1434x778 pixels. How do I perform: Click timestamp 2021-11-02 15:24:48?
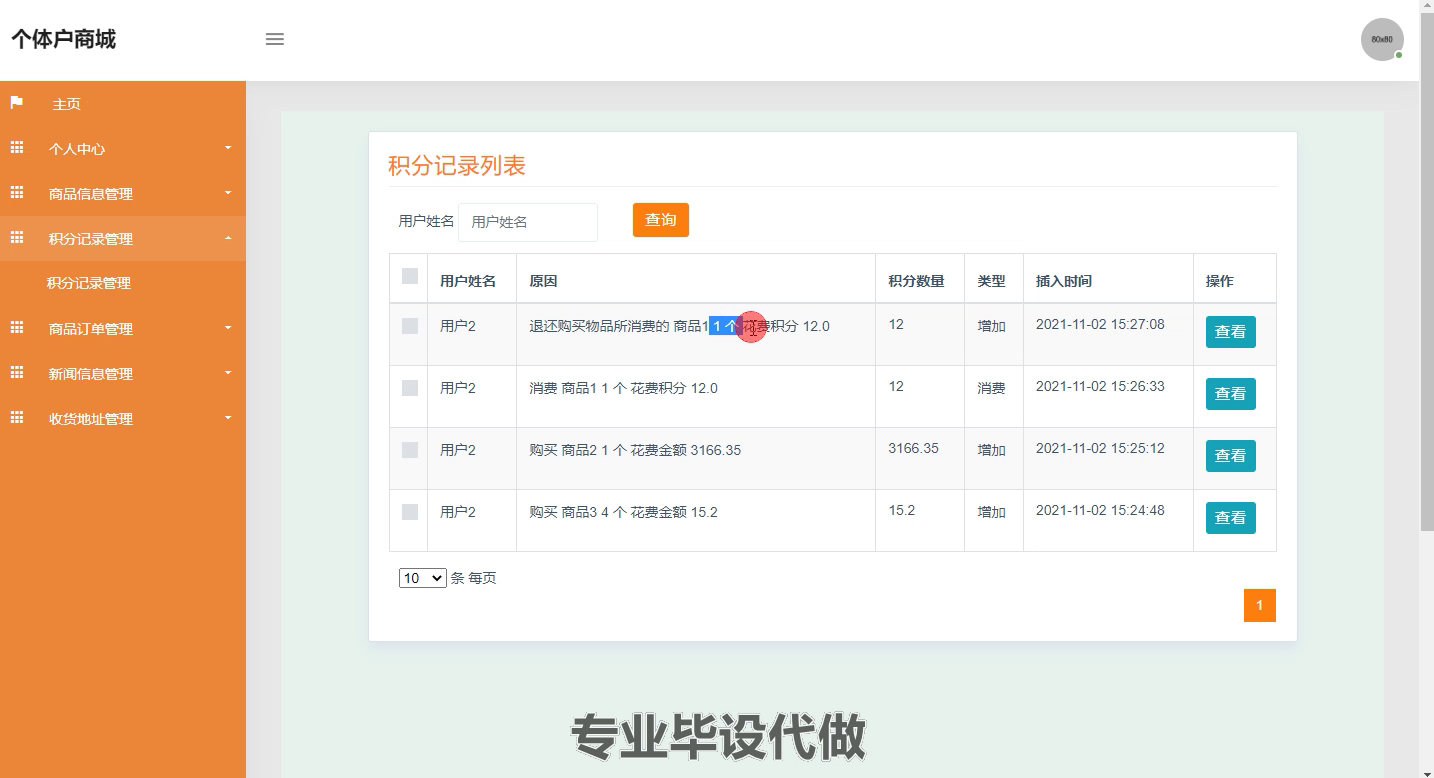click(x=1100, y=510)
